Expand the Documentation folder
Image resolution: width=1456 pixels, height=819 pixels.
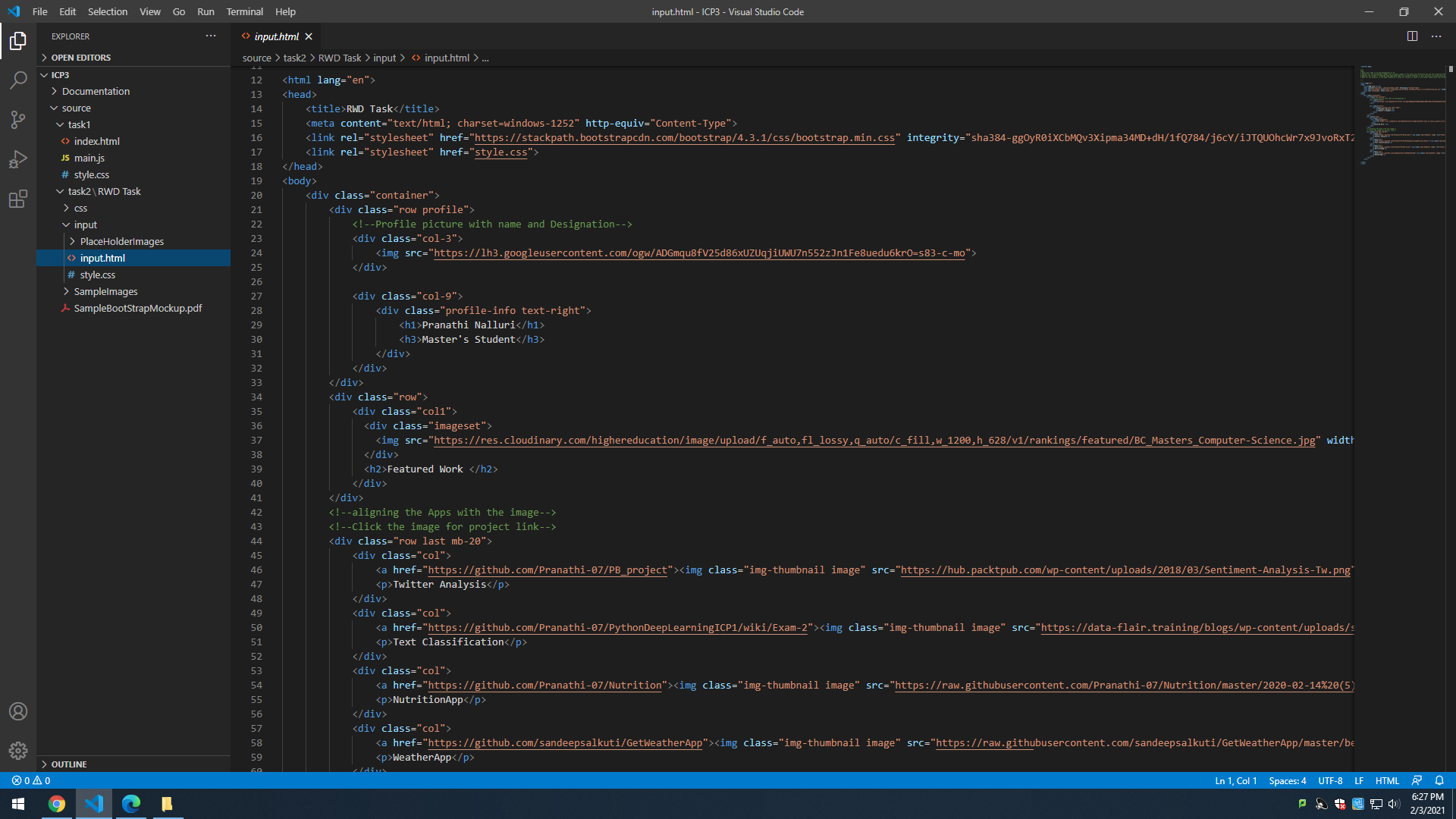coord(96,91)
